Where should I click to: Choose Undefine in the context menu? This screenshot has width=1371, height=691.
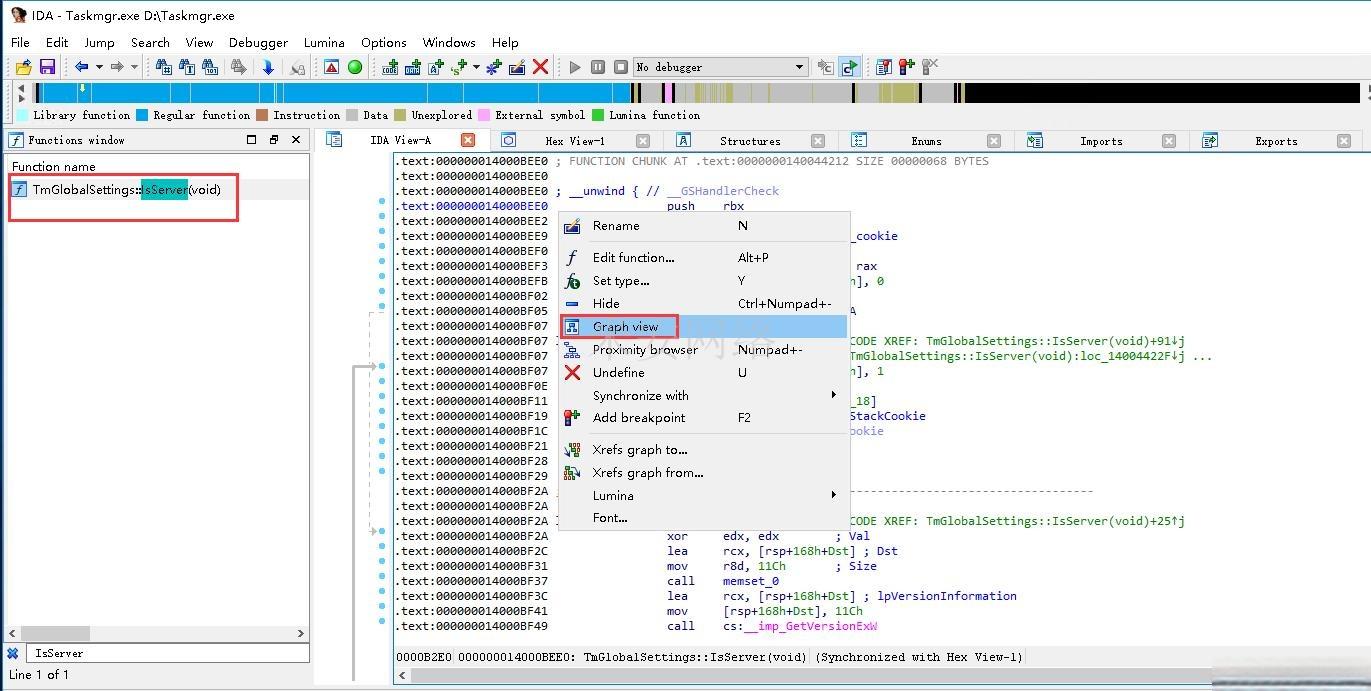click(x=703, y=372)
